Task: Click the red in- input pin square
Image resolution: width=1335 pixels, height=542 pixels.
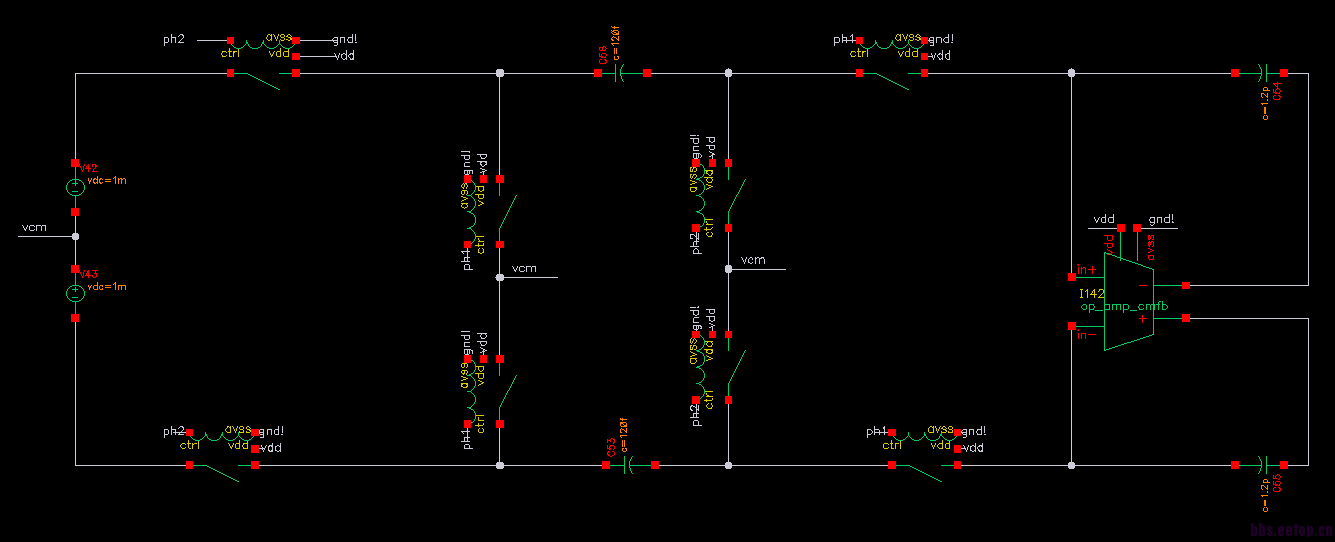Action: click(1071, 326)
